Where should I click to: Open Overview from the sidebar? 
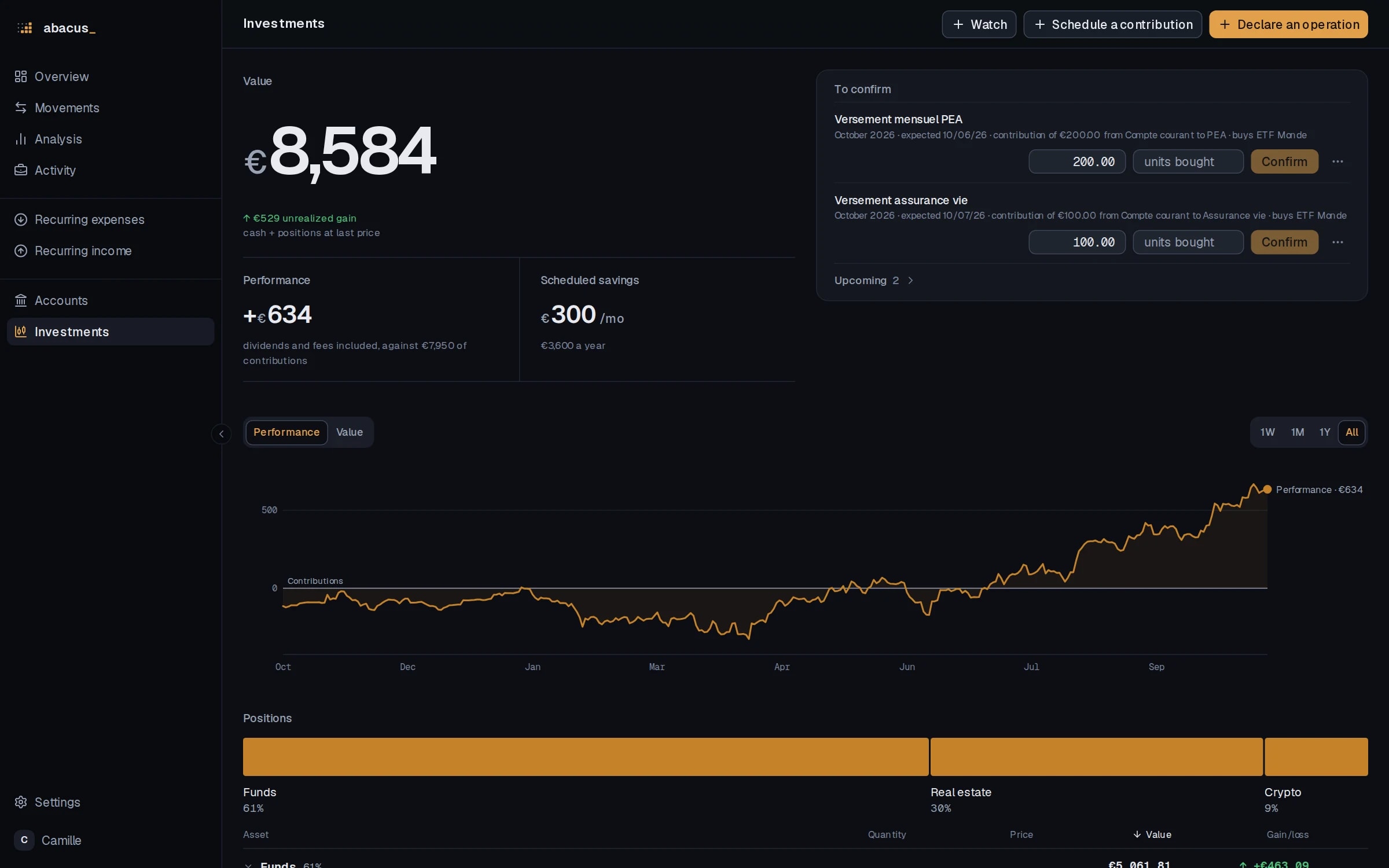111,76
